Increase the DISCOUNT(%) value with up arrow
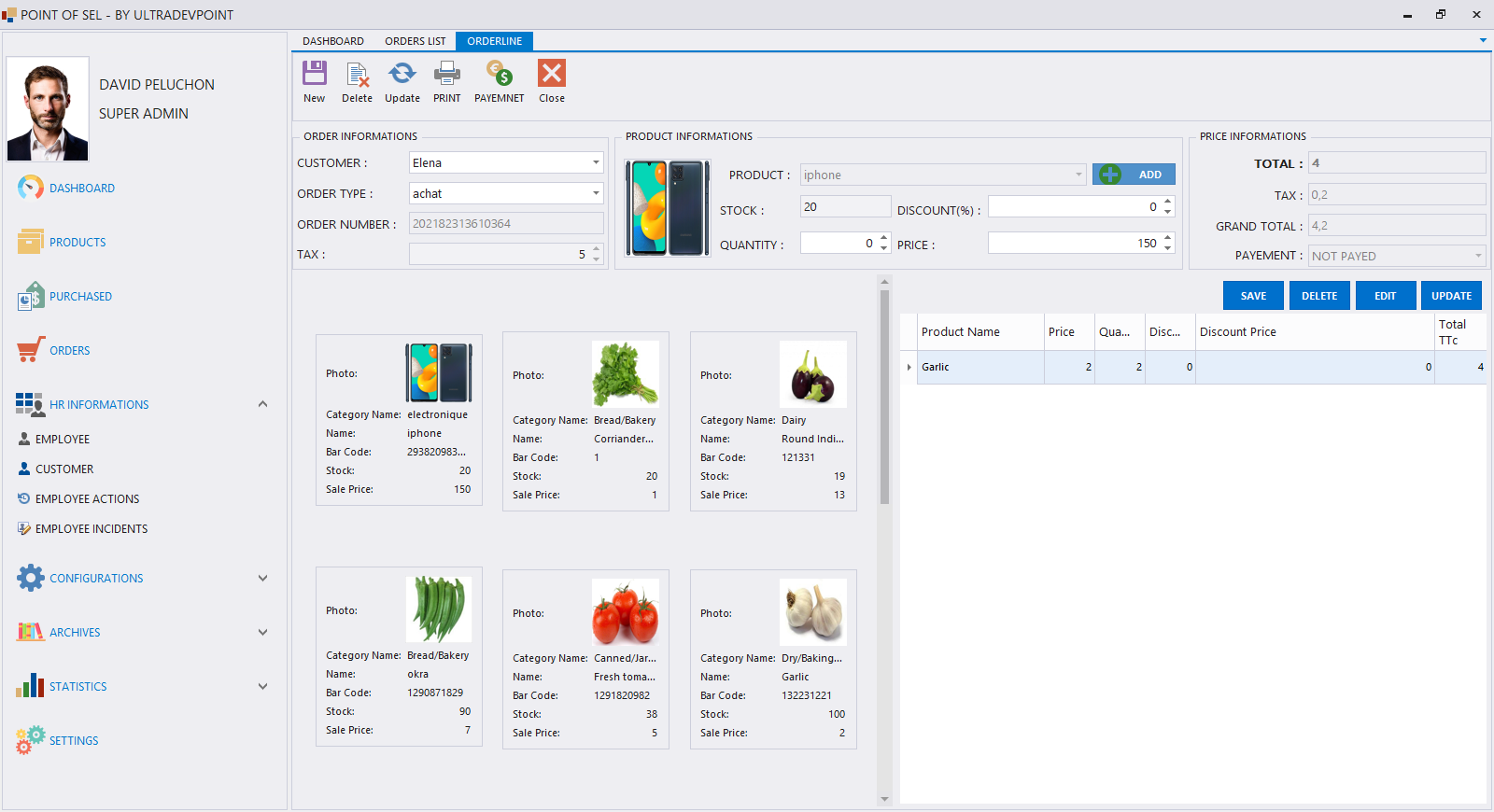The height and width of the screenshot is (812, 1494). (1167, 202)
